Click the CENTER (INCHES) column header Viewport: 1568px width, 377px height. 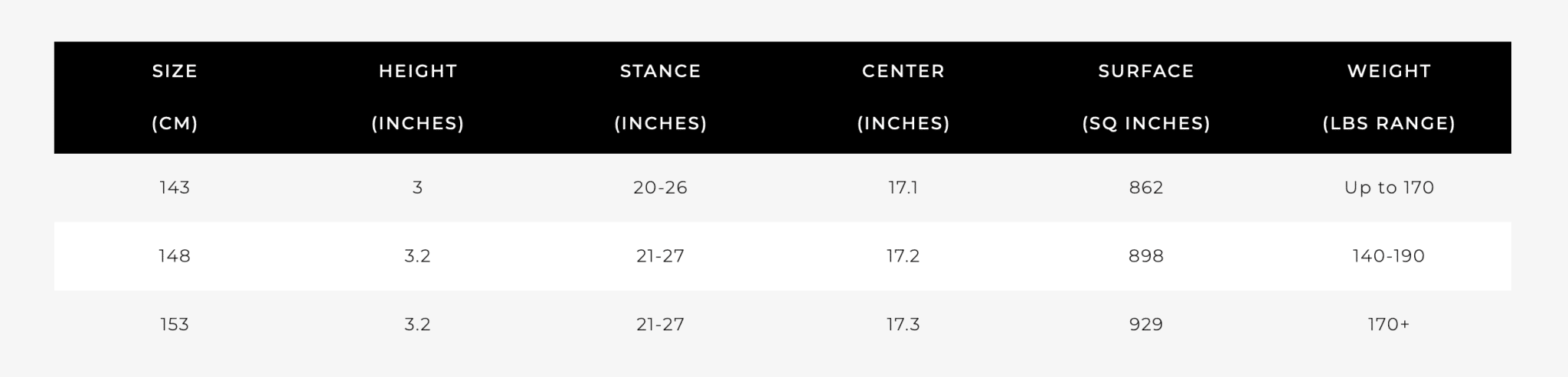click(903, 97)
